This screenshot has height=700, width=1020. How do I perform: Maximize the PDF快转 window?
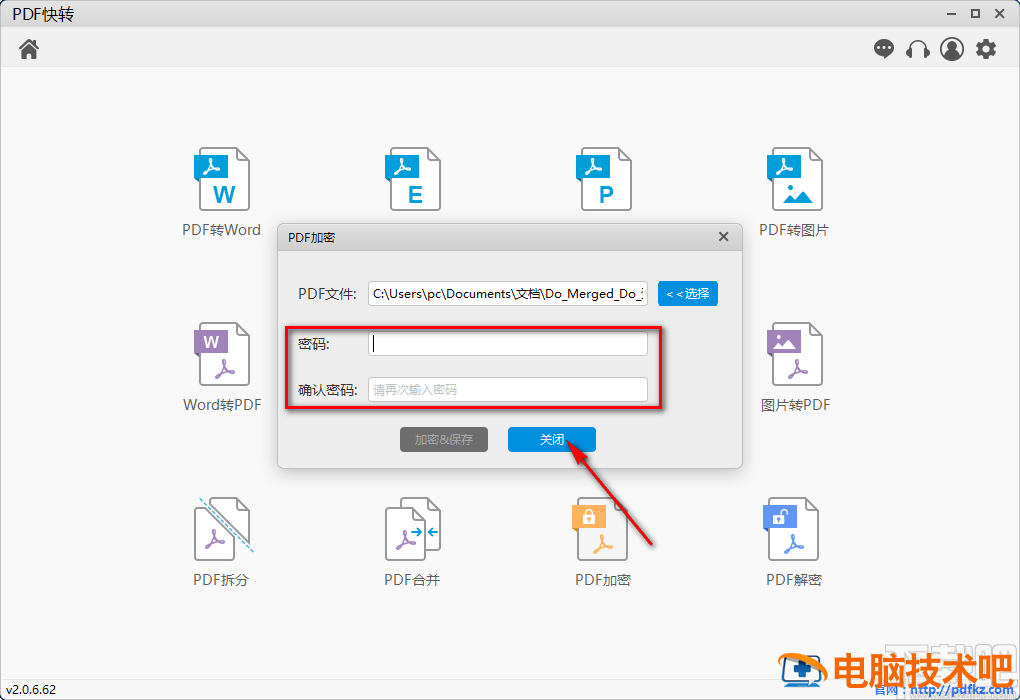(x=975, y=14)
